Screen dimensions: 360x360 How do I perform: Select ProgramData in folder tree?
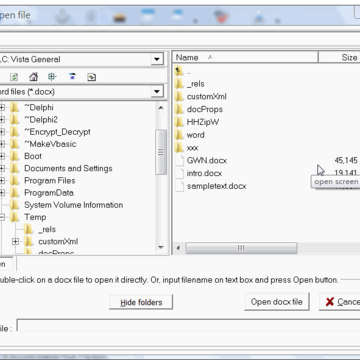[49, 193]
